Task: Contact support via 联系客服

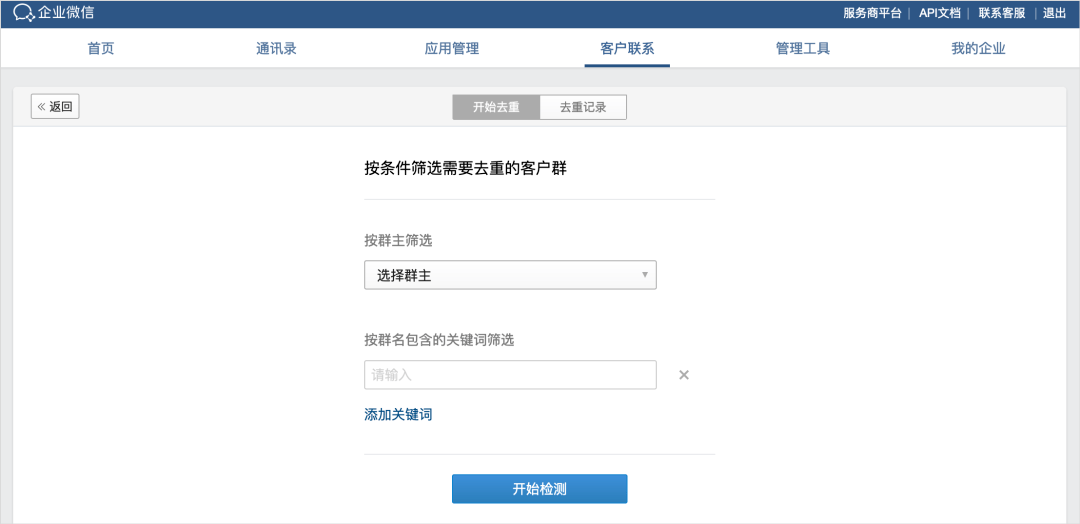Action: (x=1001, y=13)
